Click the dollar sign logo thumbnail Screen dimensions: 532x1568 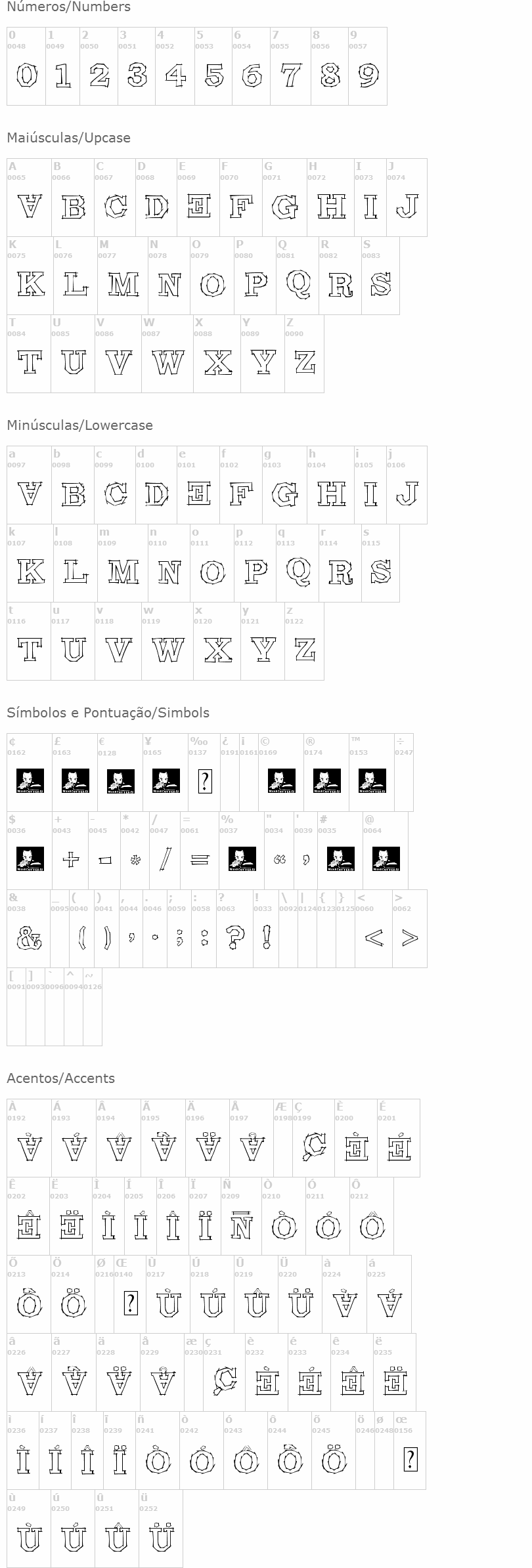[x=30, y=859]
